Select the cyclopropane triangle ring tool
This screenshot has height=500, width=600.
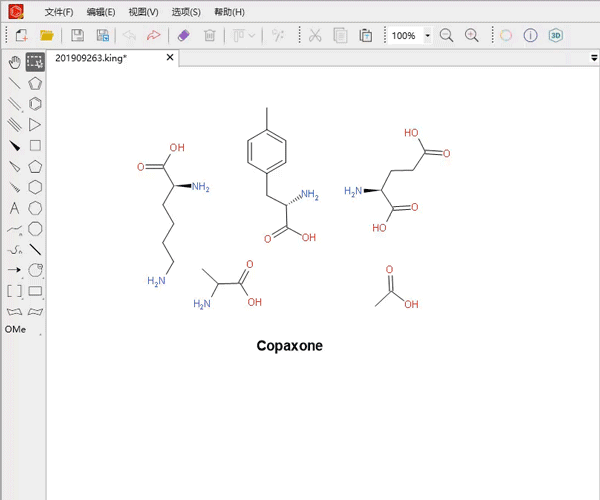(34, 125)
